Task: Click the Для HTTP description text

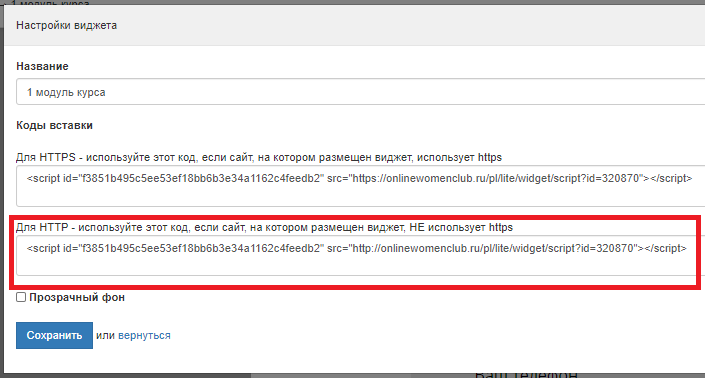Action: (x=264, y=227)
